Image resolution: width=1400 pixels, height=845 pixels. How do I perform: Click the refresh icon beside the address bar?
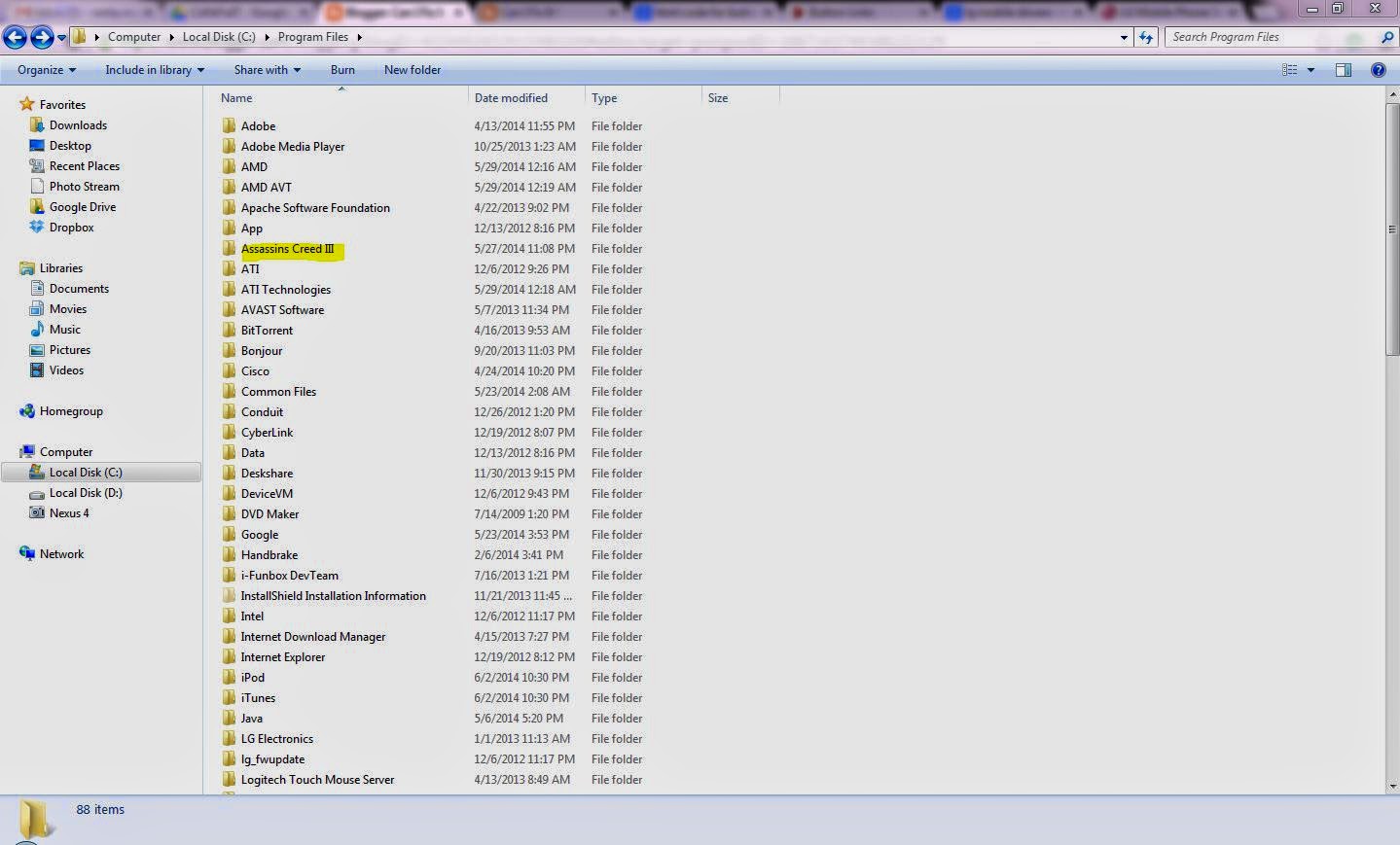[1146, 37]
